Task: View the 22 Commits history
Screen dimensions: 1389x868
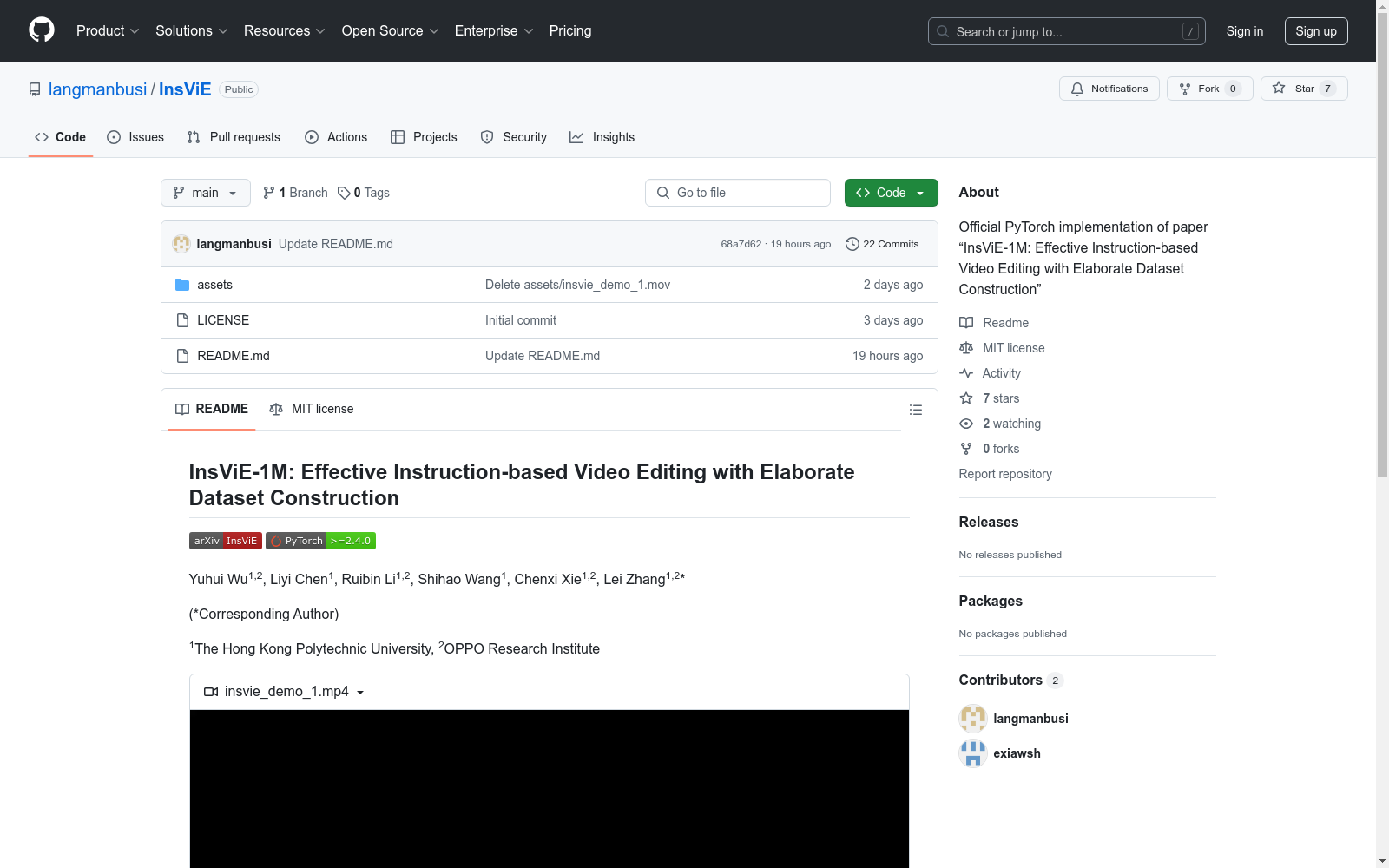Action: tap(882, 244)
